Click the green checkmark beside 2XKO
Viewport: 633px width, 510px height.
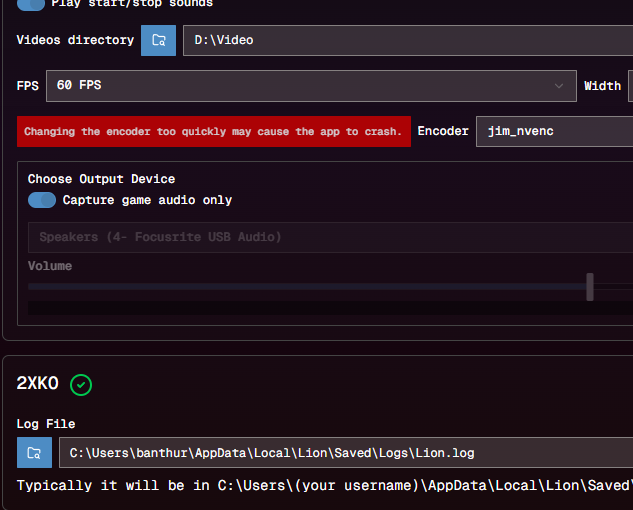tap(81, 384)
